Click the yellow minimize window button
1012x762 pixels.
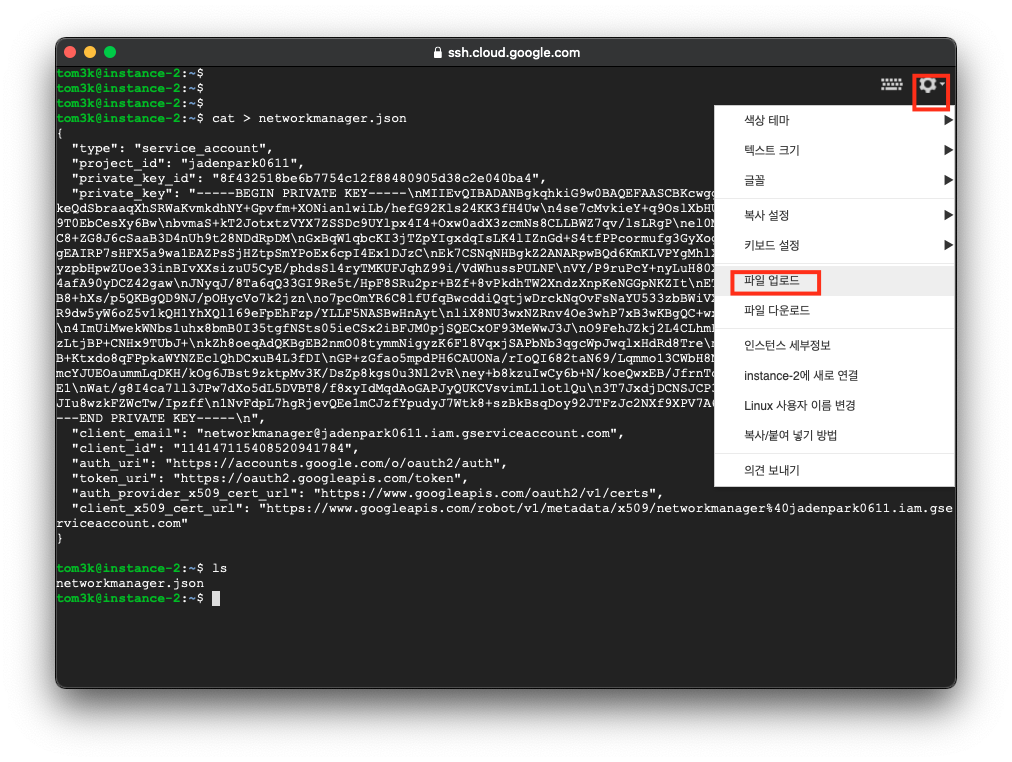click(90, 52)
